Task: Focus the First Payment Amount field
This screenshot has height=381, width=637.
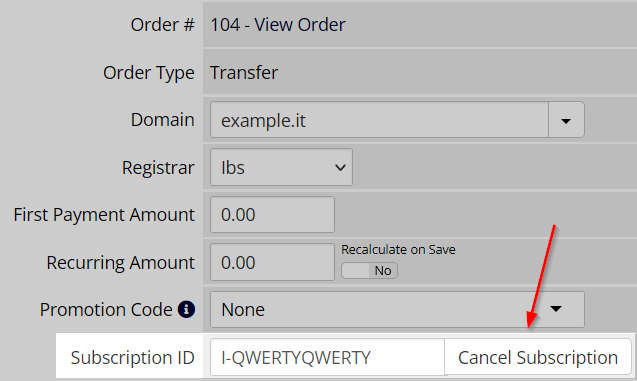Action: 272,214
